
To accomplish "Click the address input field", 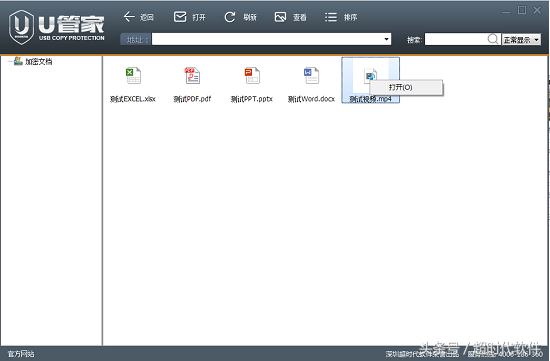I will tap(267, 39).
